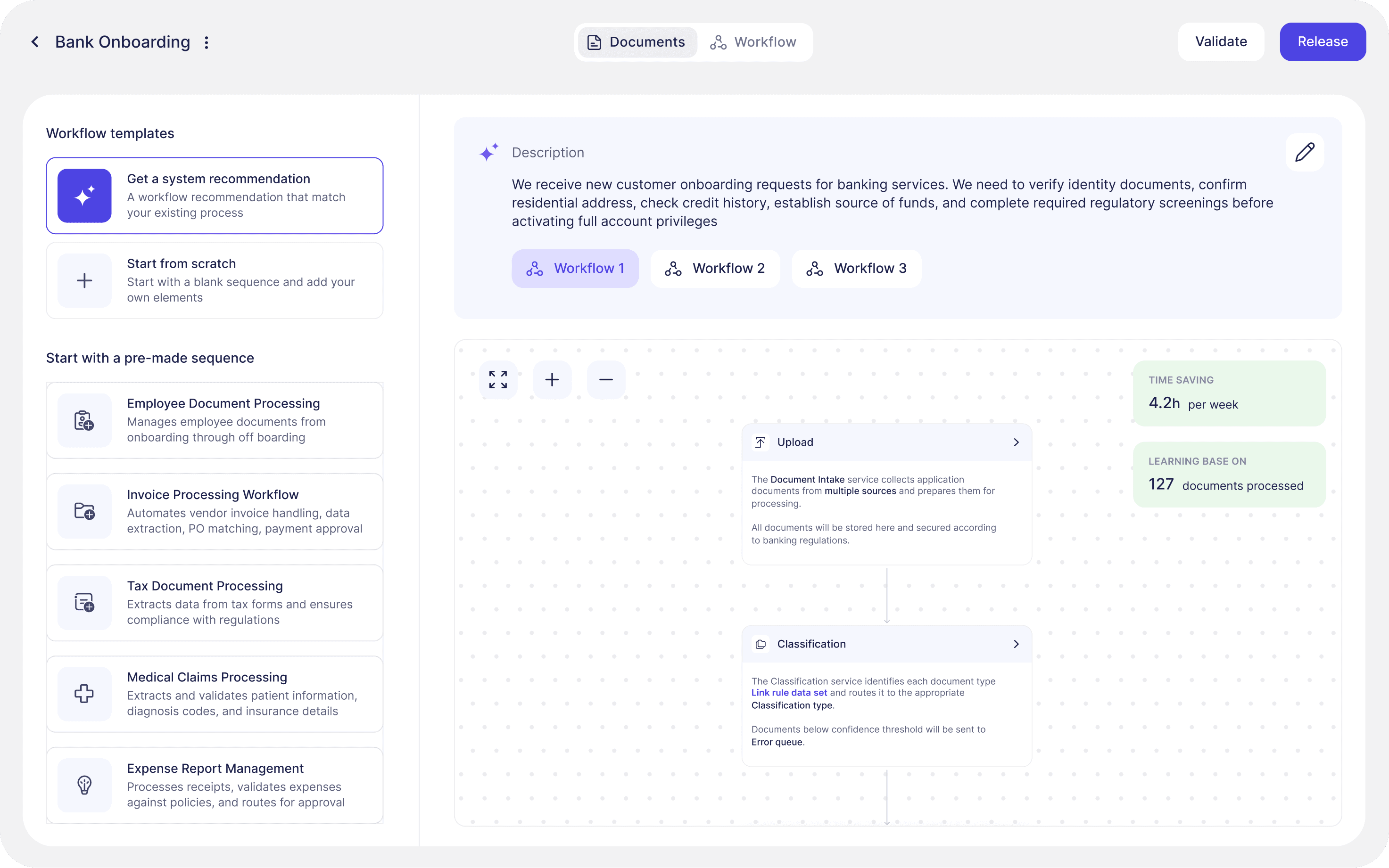The width and height of the screenshot is (1389, 868).
Task: Choose the Invoice Processing Workflow template
Action: click(214, 511)
